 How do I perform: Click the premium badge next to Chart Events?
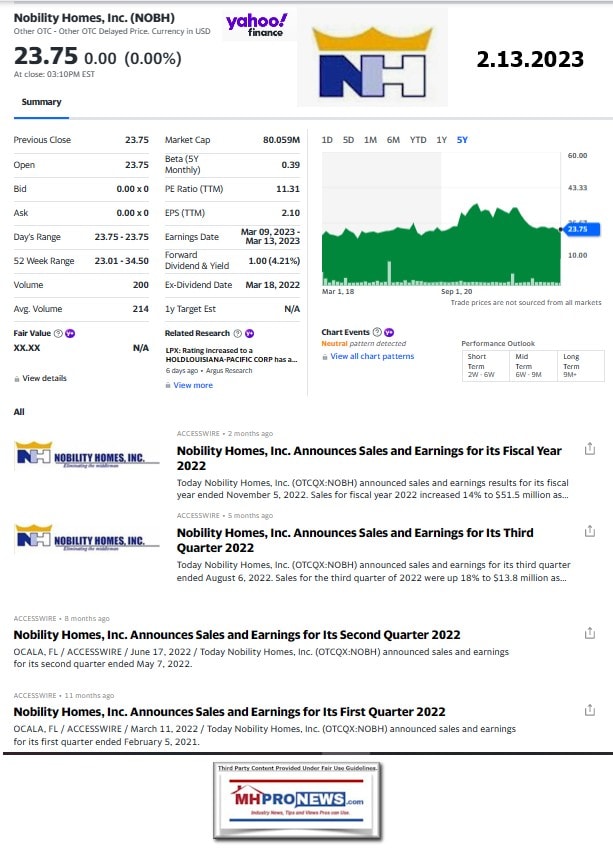(389, 332)
